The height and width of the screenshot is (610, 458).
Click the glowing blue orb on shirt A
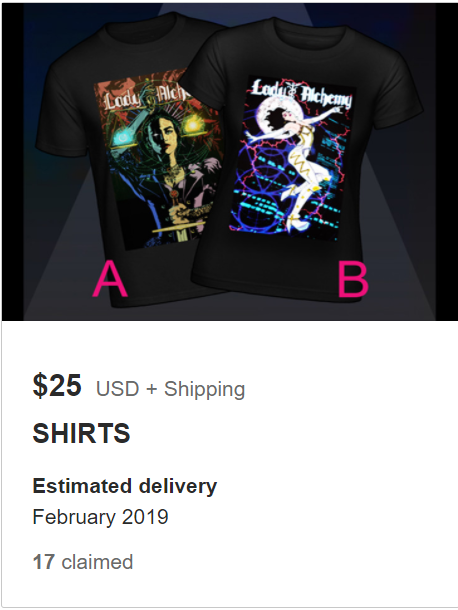(x=123, y=137)
